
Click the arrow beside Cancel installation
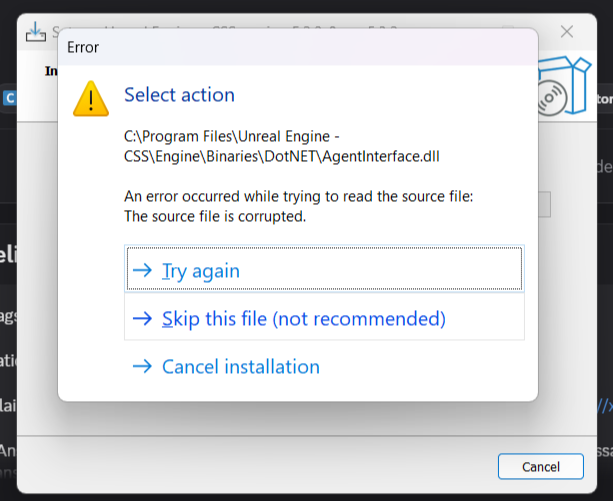click(141, 367)
